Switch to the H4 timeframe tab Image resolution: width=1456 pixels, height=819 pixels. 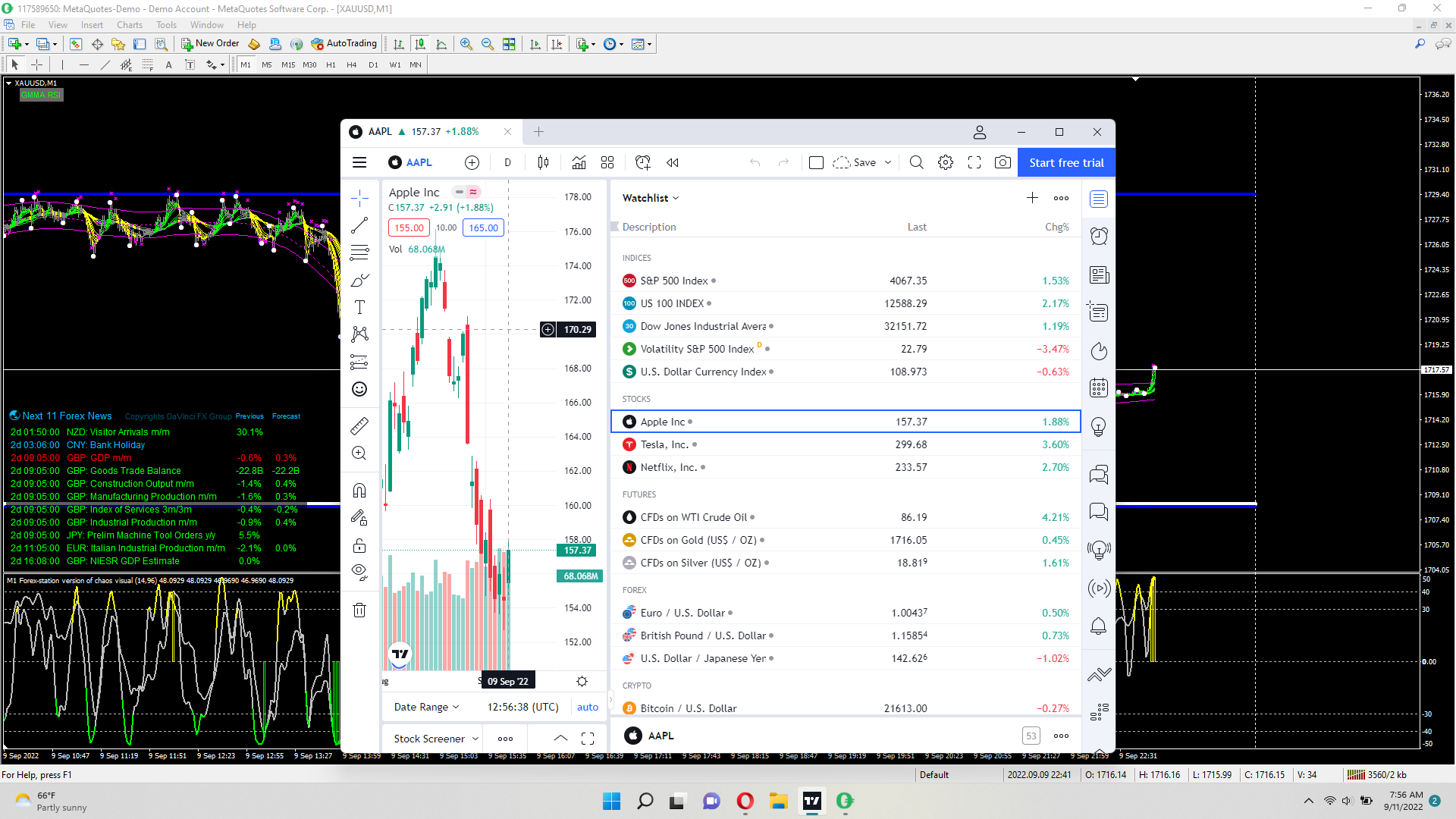351,65
